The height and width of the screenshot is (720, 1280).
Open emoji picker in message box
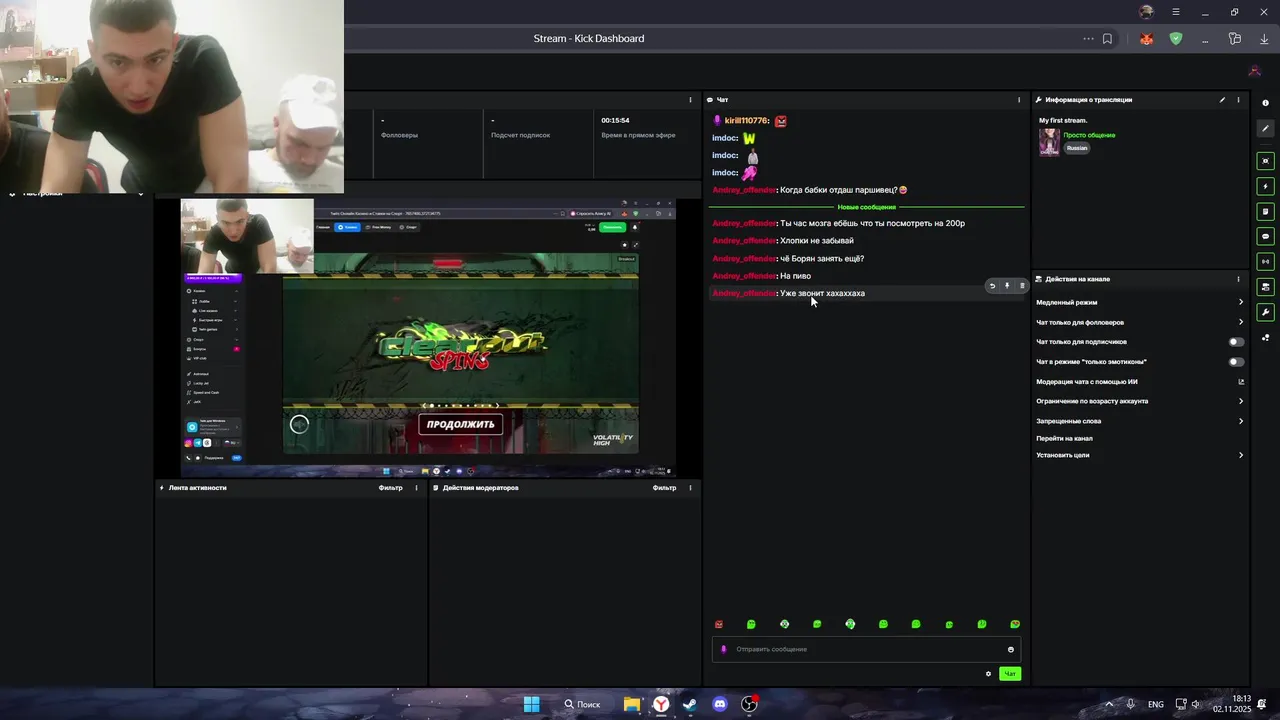(x=1011, y=650)
